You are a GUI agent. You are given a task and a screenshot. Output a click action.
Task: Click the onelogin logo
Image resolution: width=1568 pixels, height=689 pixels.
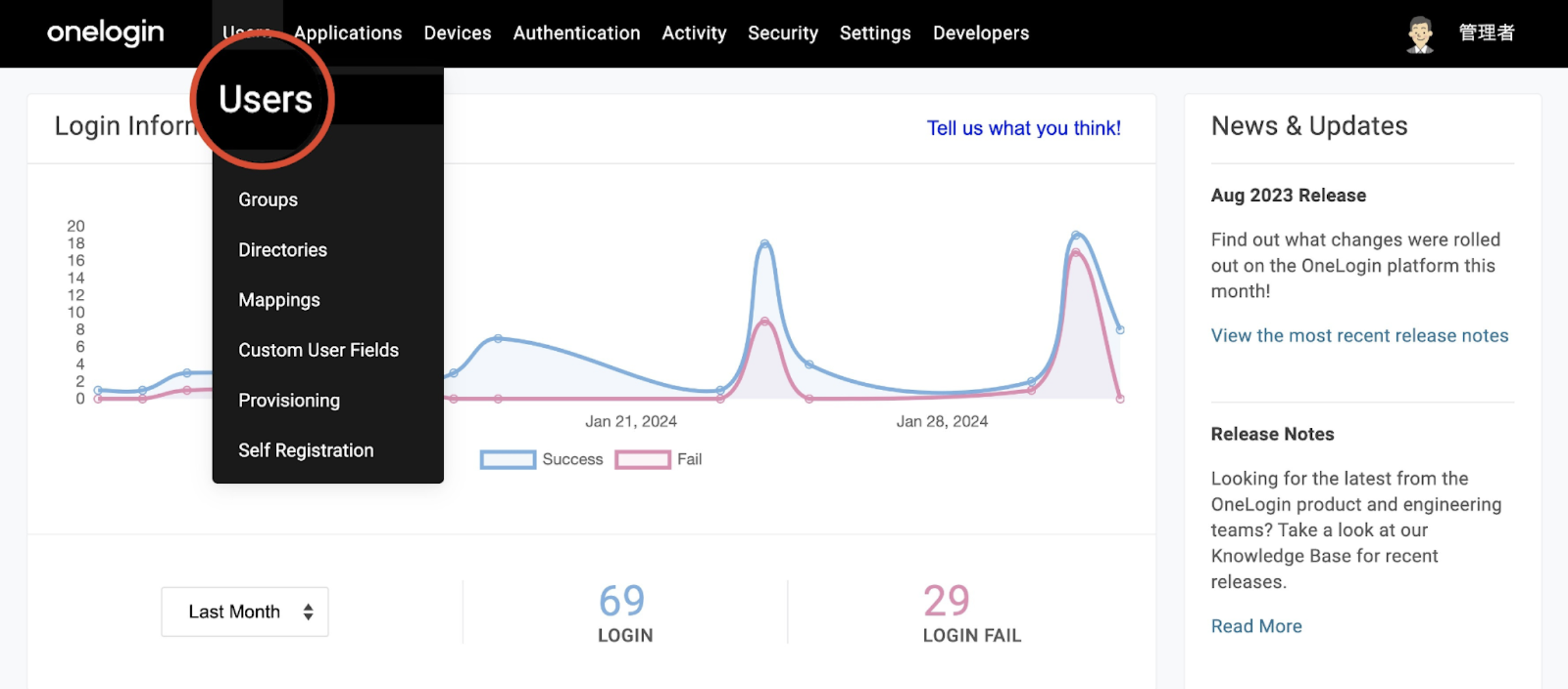pos(105,33)
